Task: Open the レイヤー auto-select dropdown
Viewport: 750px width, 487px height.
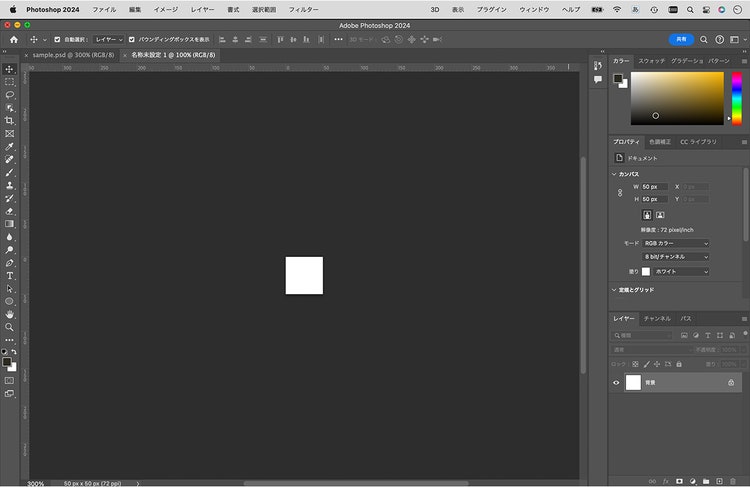Action: (x=109, y=40)
